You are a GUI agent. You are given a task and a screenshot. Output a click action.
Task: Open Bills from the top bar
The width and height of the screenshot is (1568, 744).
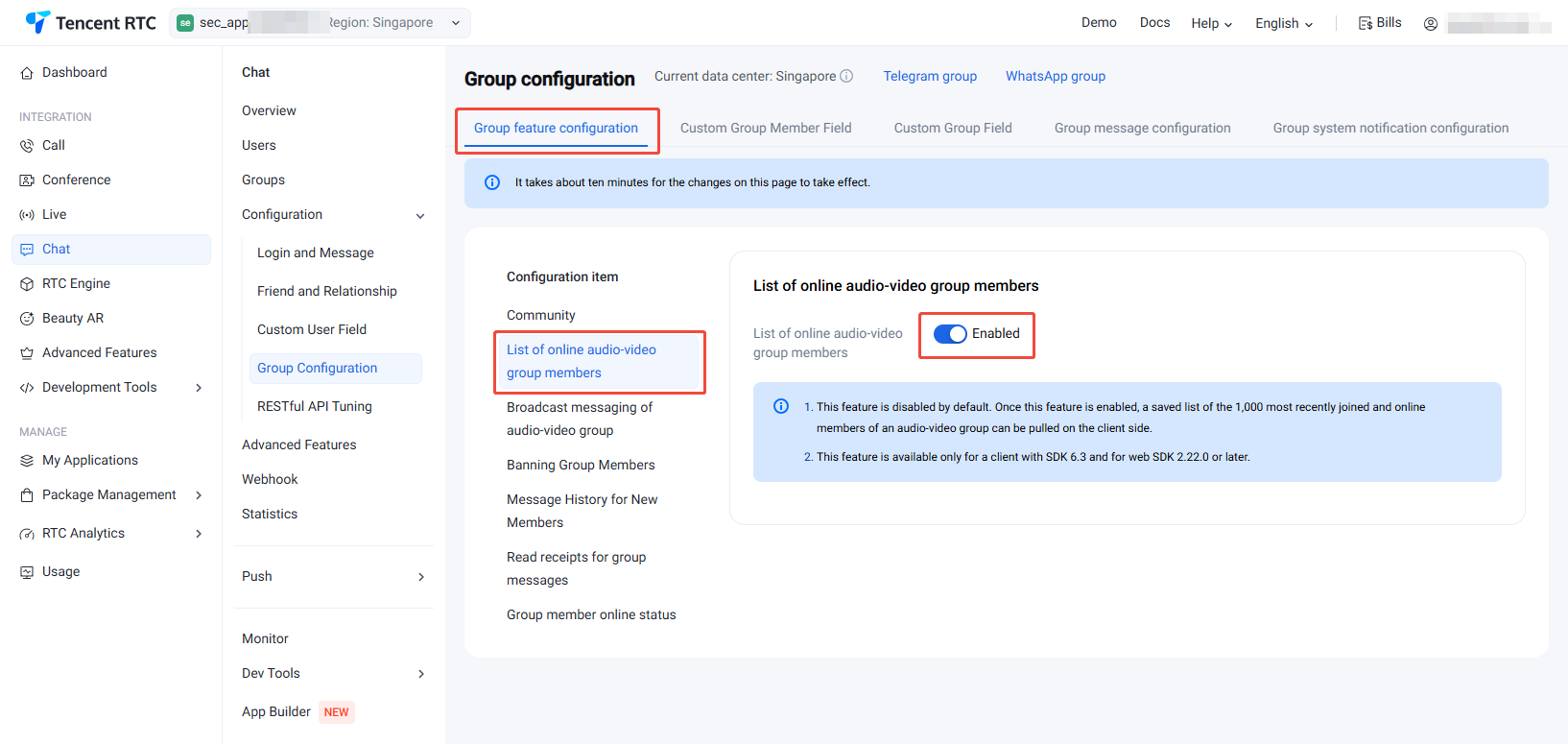1380,23
